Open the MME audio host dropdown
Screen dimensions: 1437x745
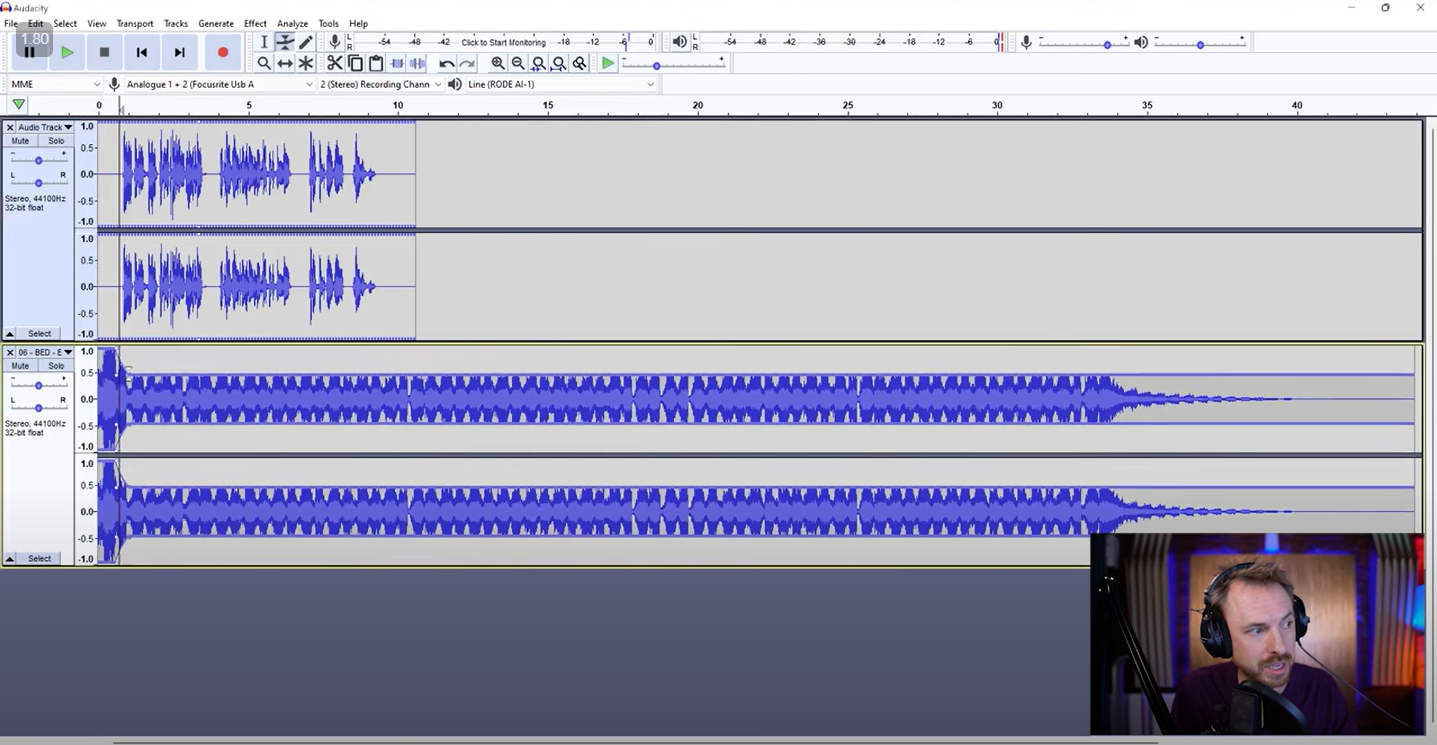[55, 84]
